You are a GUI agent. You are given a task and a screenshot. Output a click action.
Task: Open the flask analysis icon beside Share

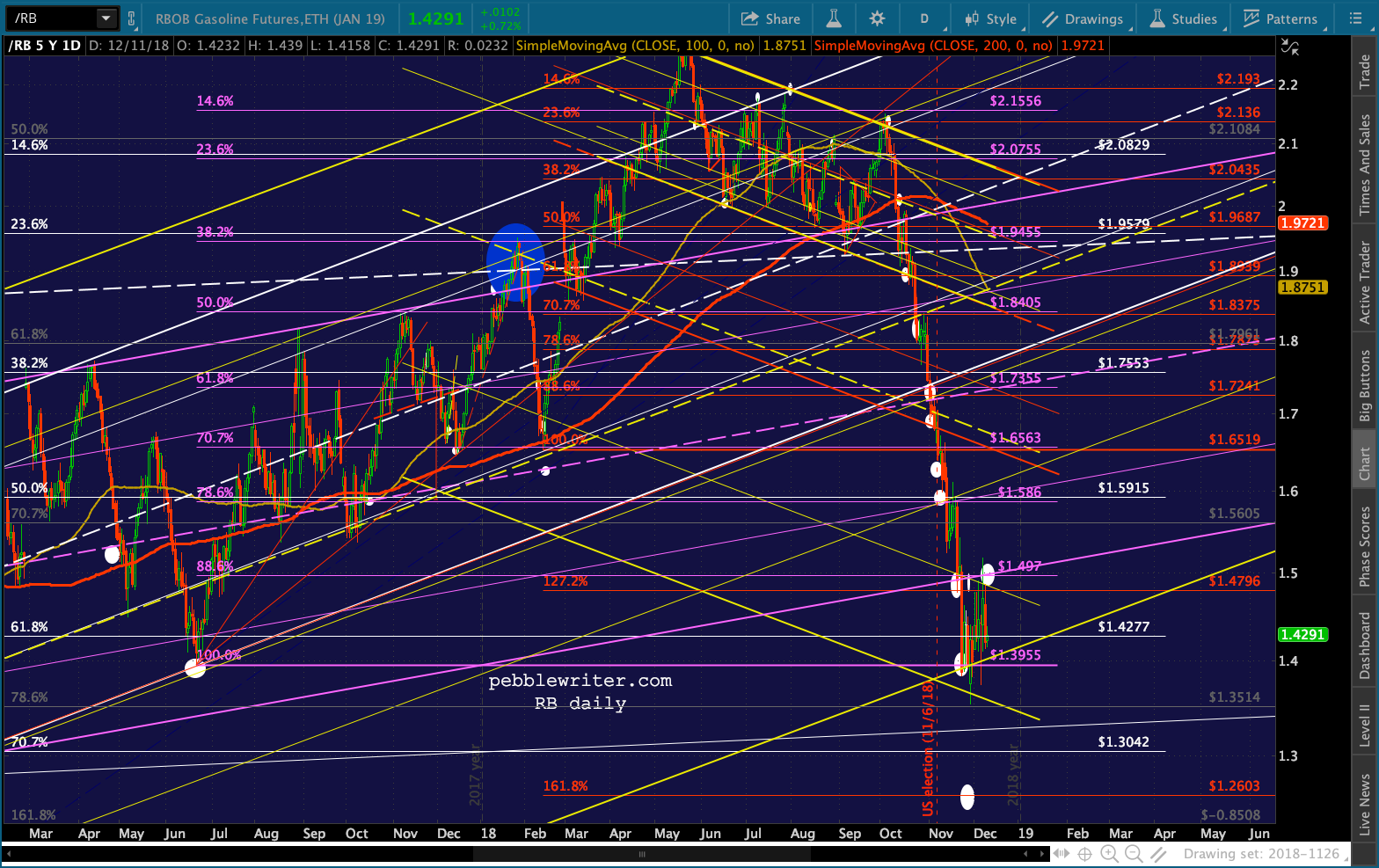coord(833,18)
